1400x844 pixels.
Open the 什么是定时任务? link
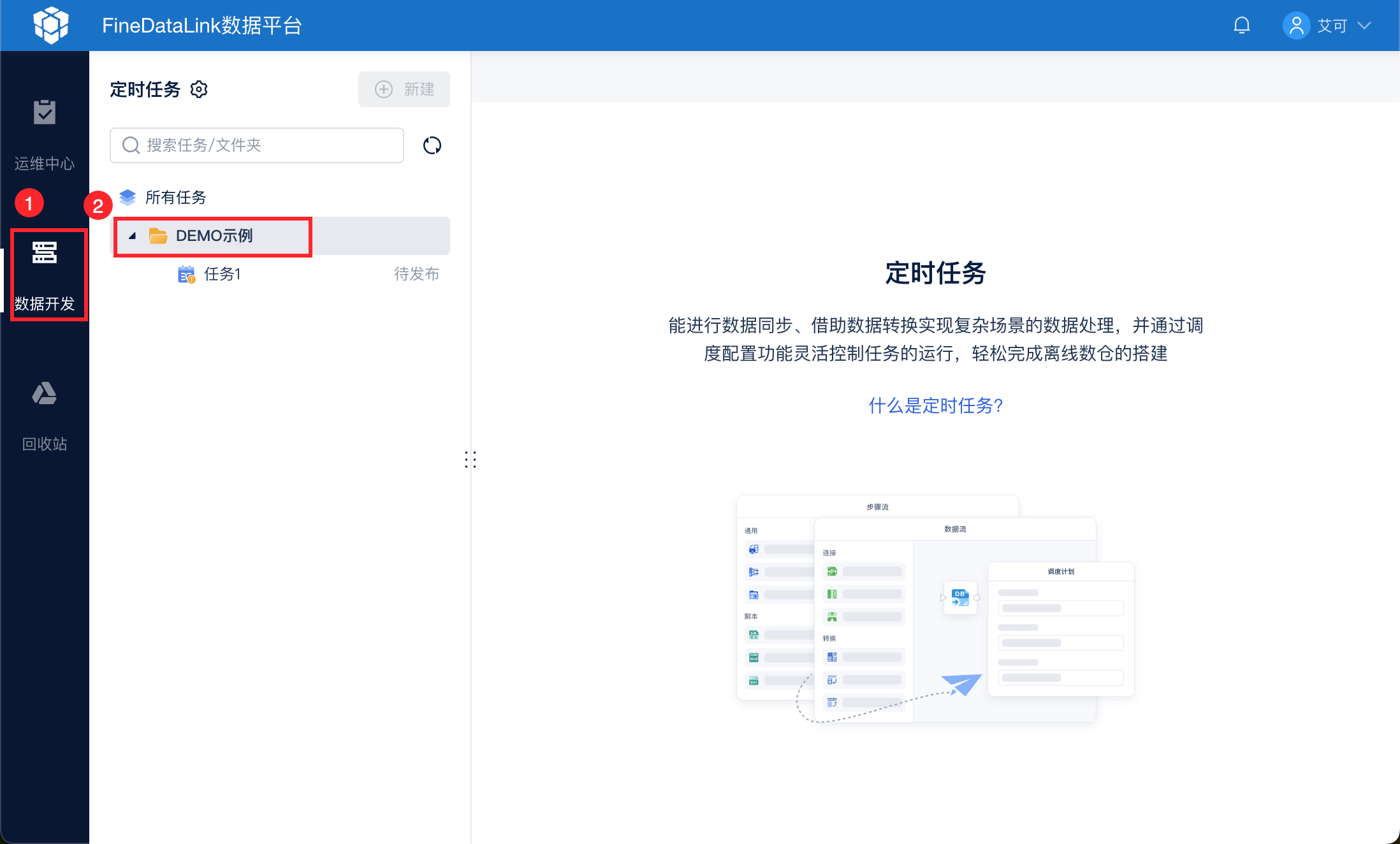pyautogui.click(x=935, y=405)
